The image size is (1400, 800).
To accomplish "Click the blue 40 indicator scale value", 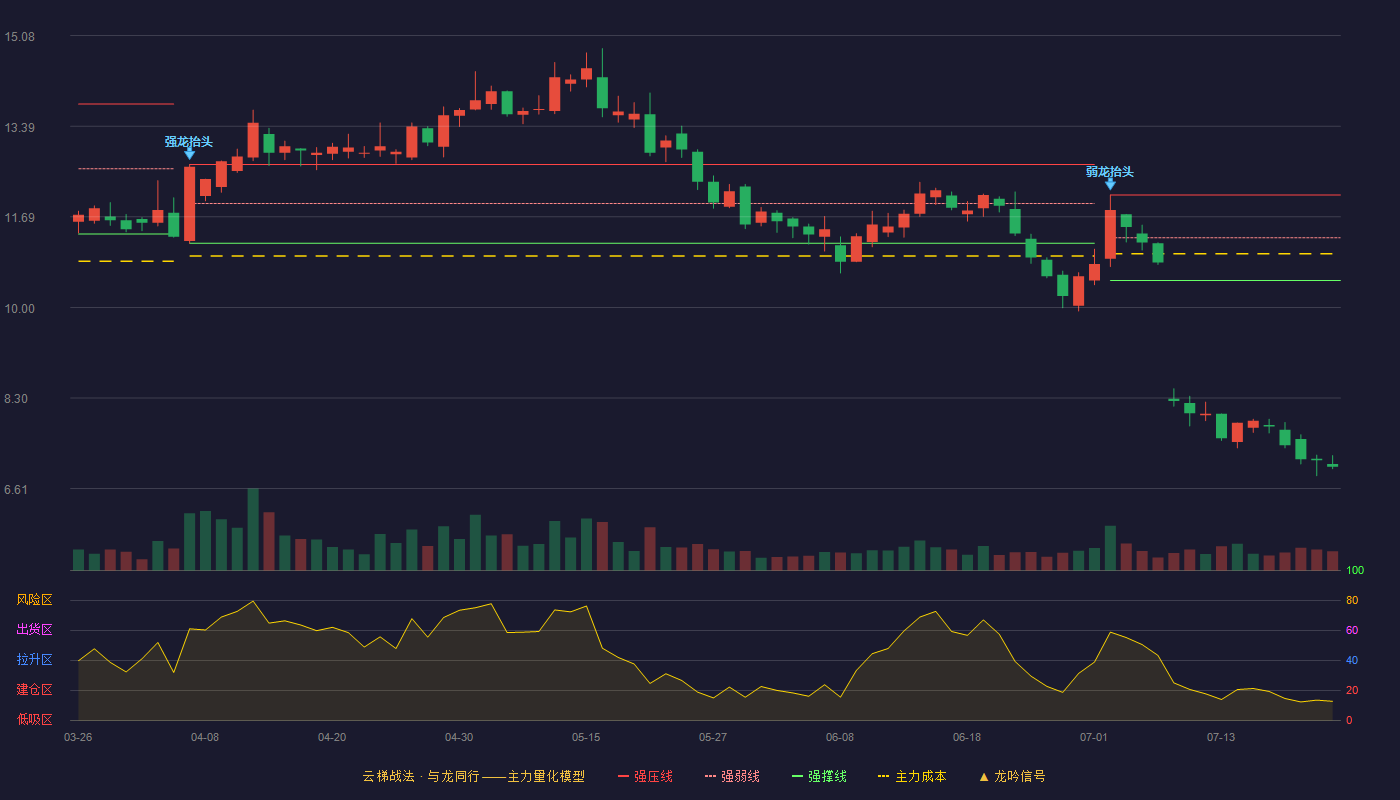I will (x=1352, y=660).
